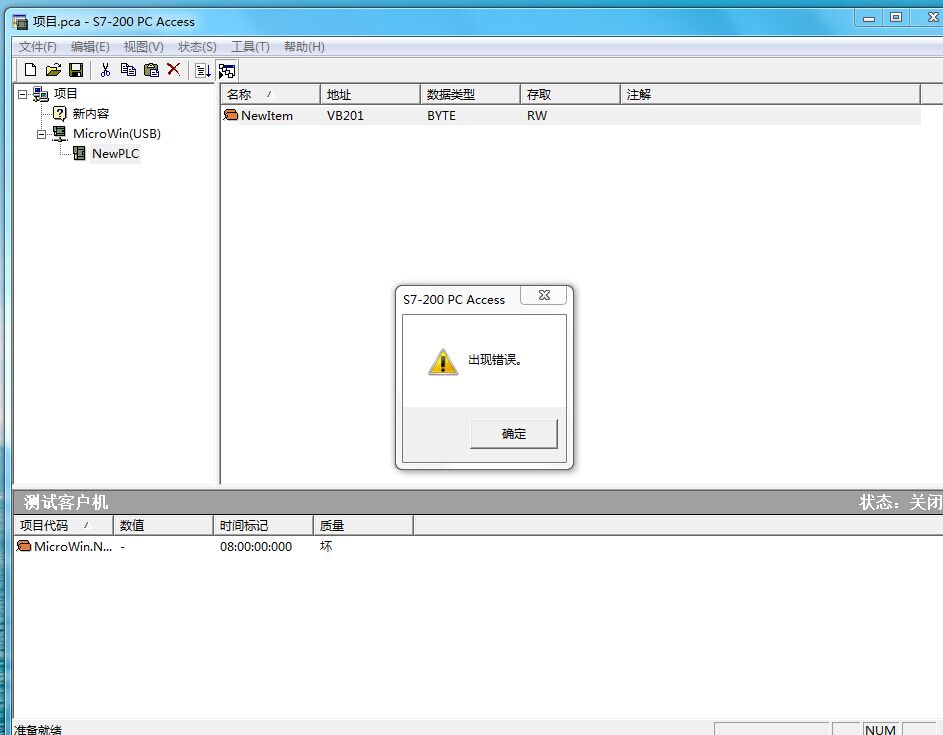
Task: Open the 编辑(E) menu
Action: pos(90,47)
